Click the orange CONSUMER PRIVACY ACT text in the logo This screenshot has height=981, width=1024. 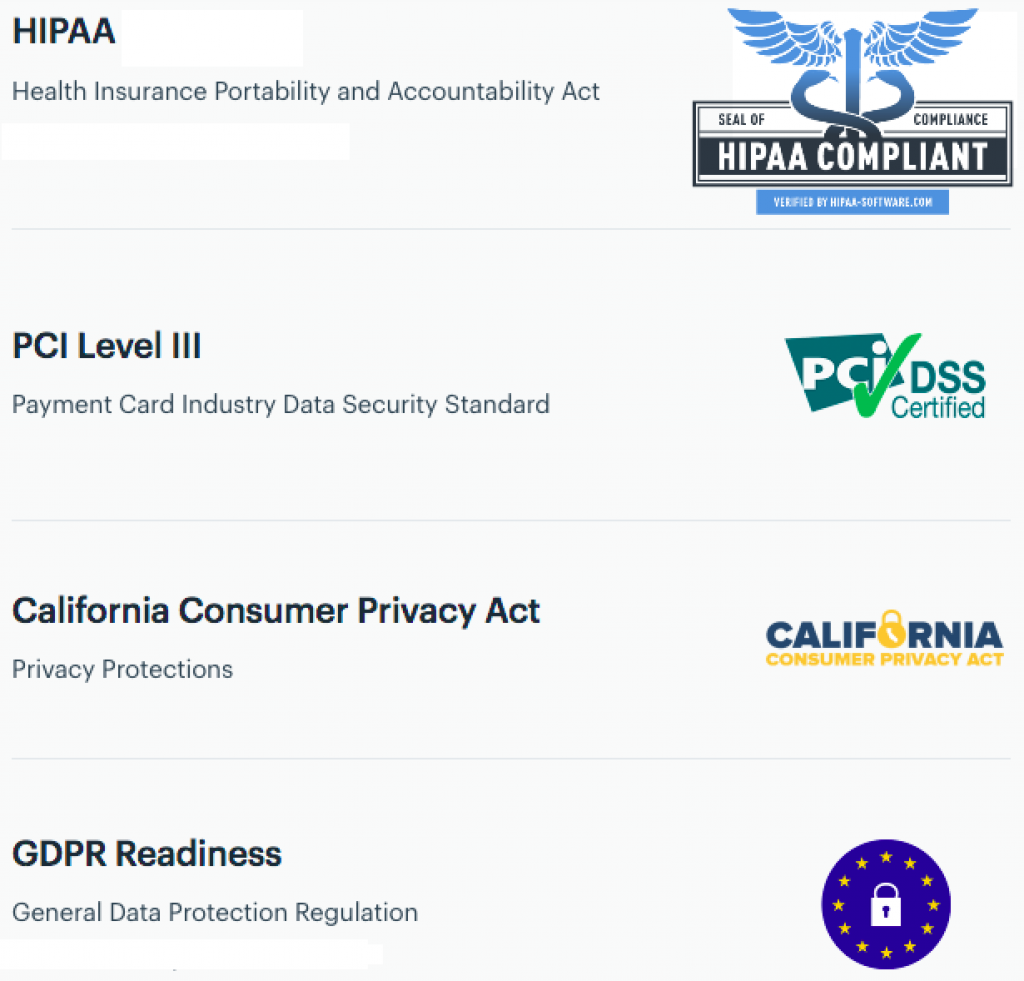coord(884,659)
